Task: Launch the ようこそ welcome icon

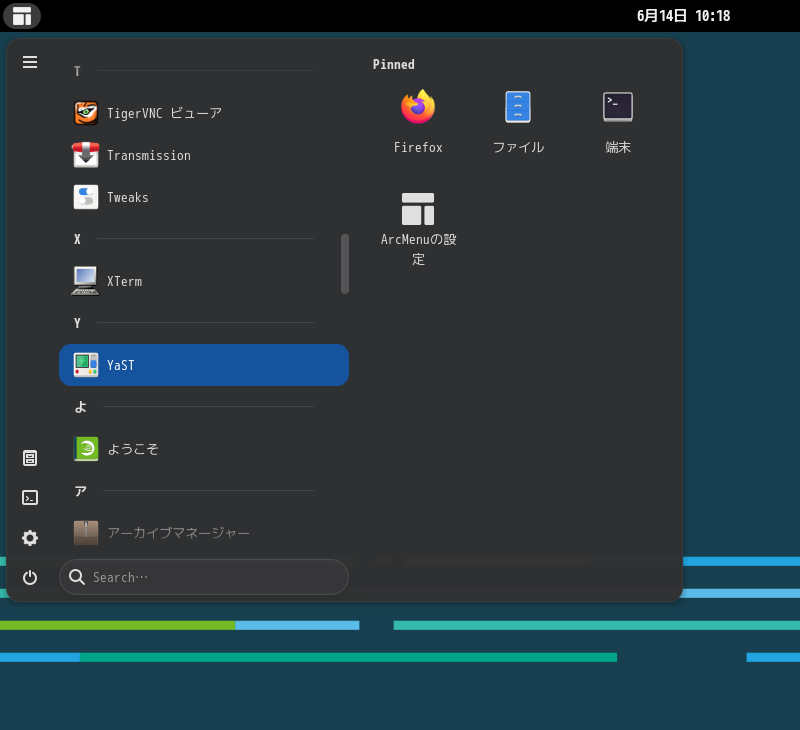Action: [86, 449]
